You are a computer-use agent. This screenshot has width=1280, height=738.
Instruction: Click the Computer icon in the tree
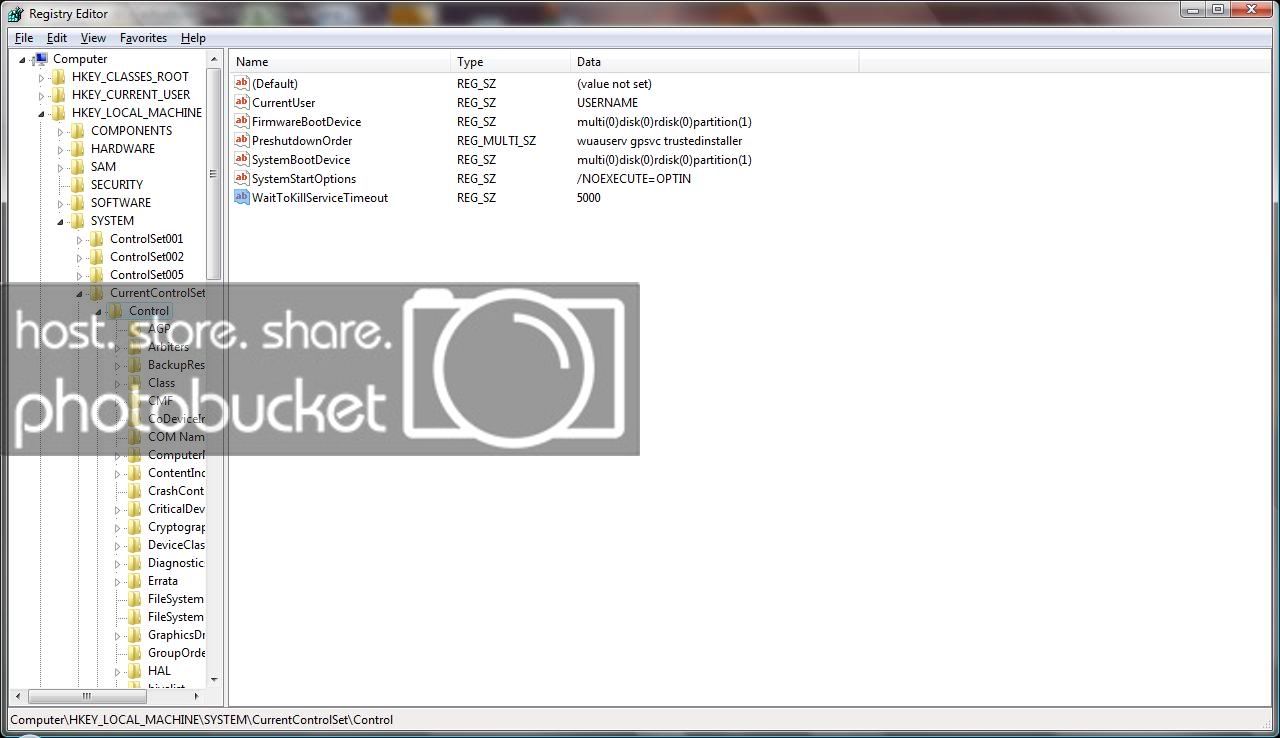tap(40, 59)
